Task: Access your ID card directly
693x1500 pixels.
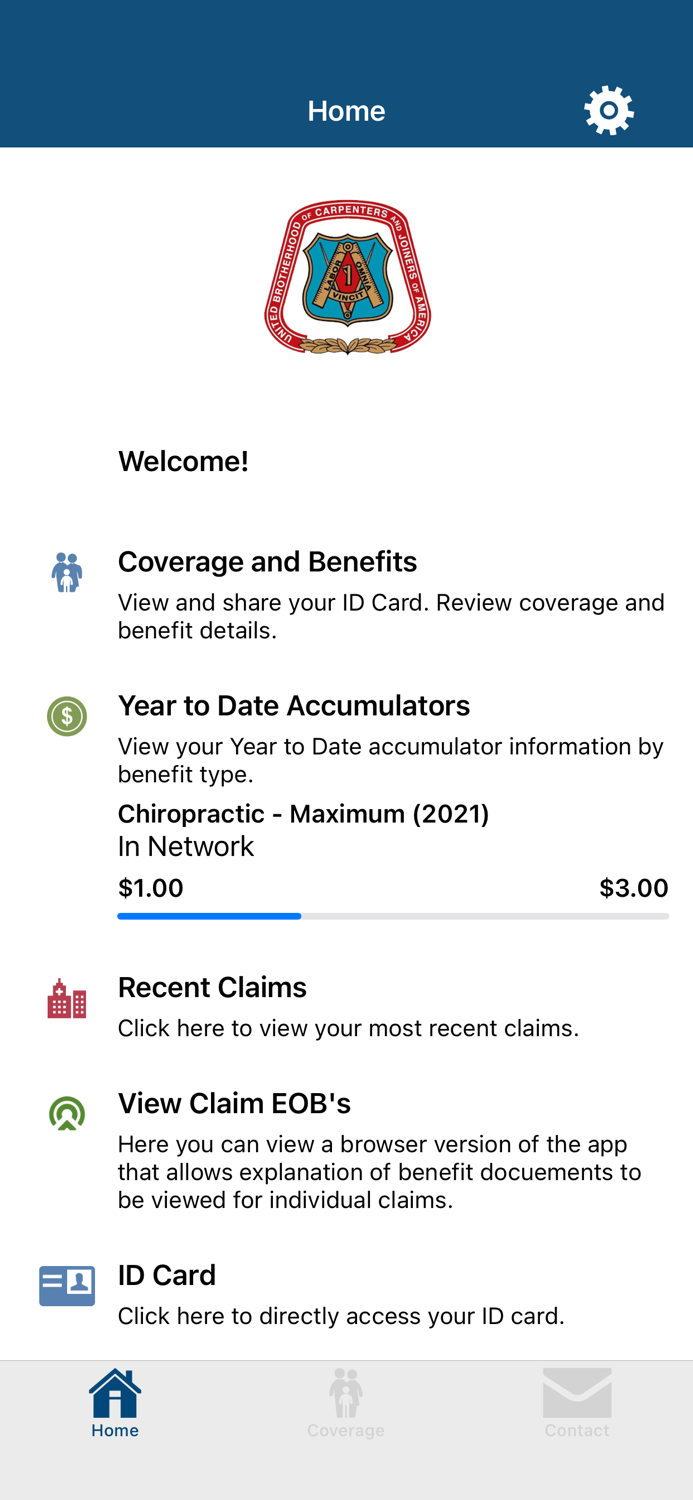Action: coord(167,1276)
